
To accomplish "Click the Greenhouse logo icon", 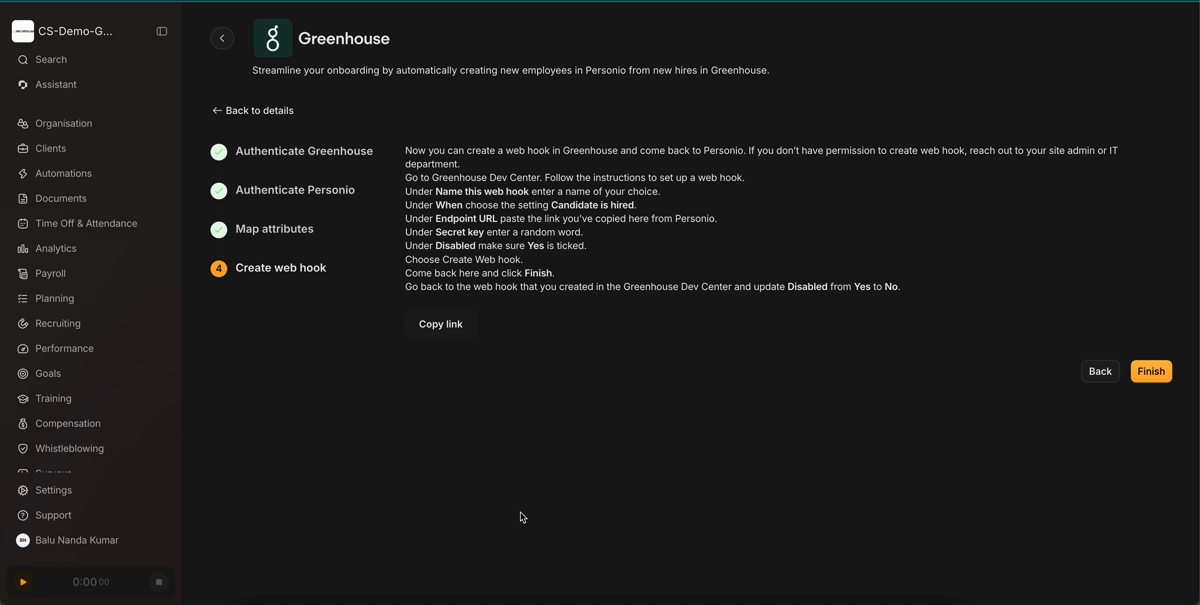I will click(x=273, y=38).
